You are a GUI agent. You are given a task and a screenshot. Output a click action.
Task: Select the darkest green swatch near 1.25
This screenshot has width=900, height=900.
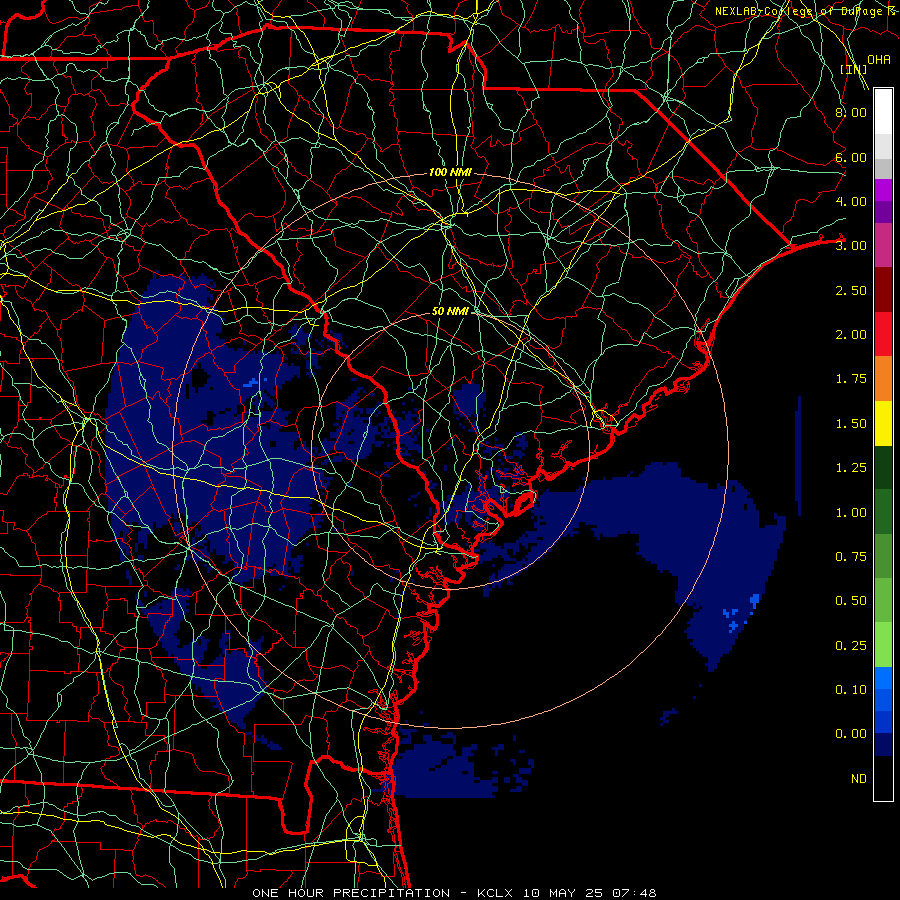[883, 468]
